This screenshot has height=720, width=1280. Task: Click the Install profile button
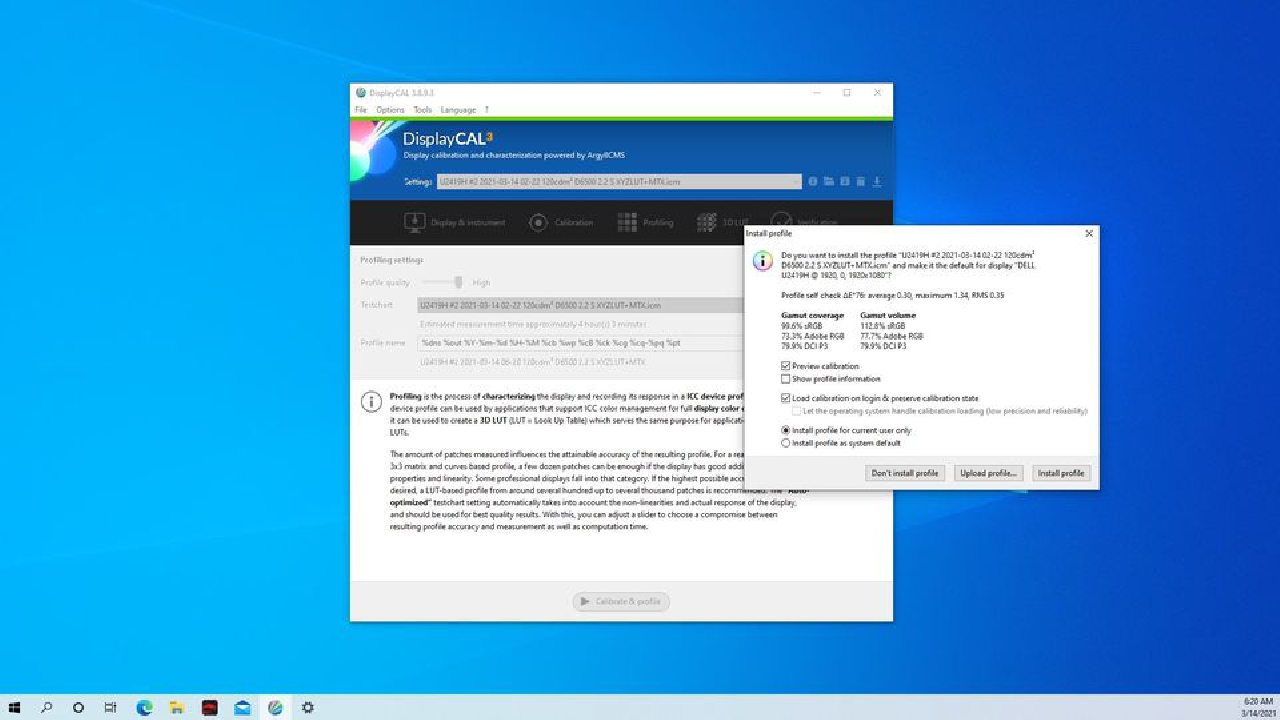(x=1061, y=473)
